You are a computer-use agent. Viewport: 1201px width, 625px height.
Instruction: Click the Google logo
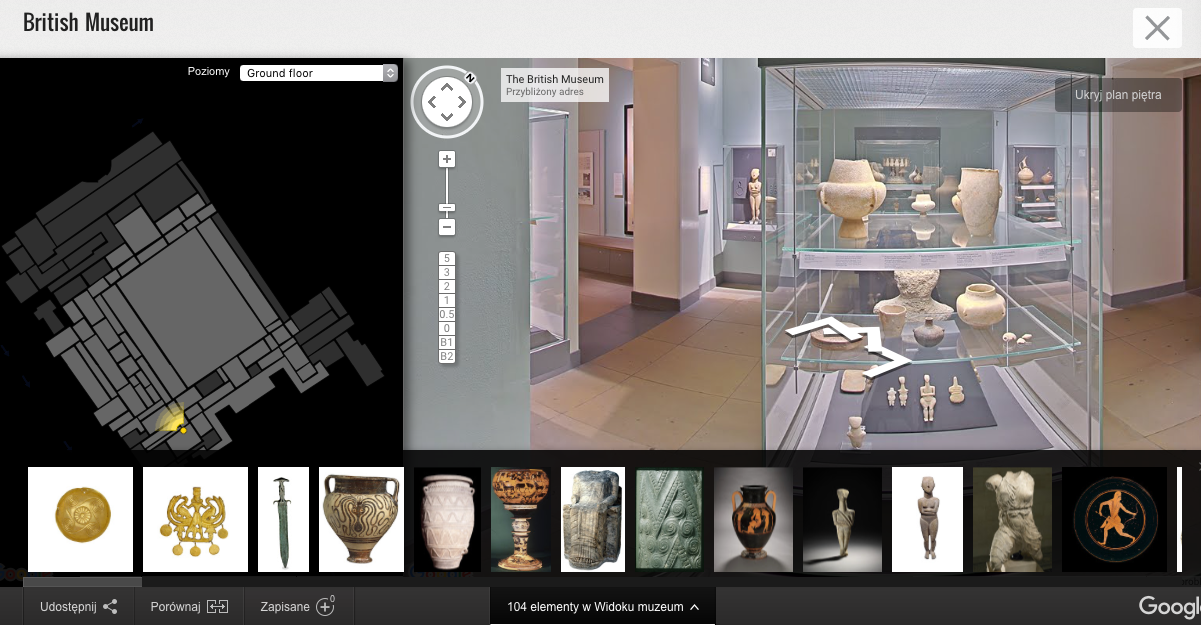point(1169,606)
